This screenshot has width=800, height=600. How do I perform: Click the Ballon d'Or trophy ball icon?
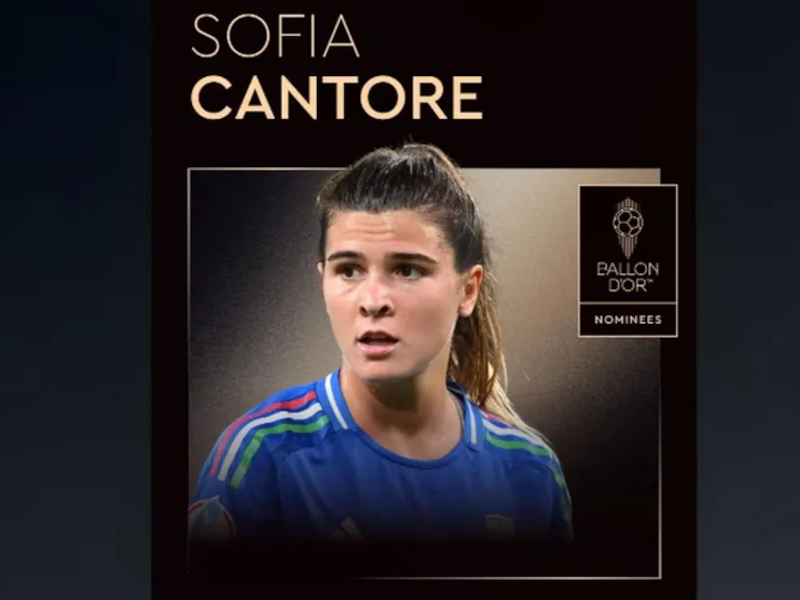pyautogui.click(x=628, y=222)
